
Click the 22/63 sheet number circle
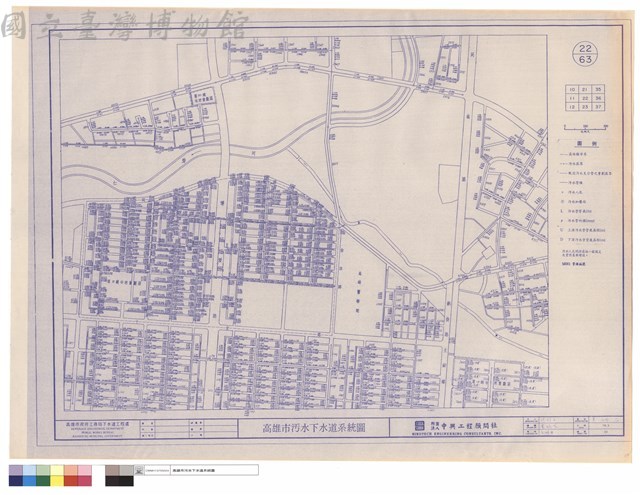(585, 54)
